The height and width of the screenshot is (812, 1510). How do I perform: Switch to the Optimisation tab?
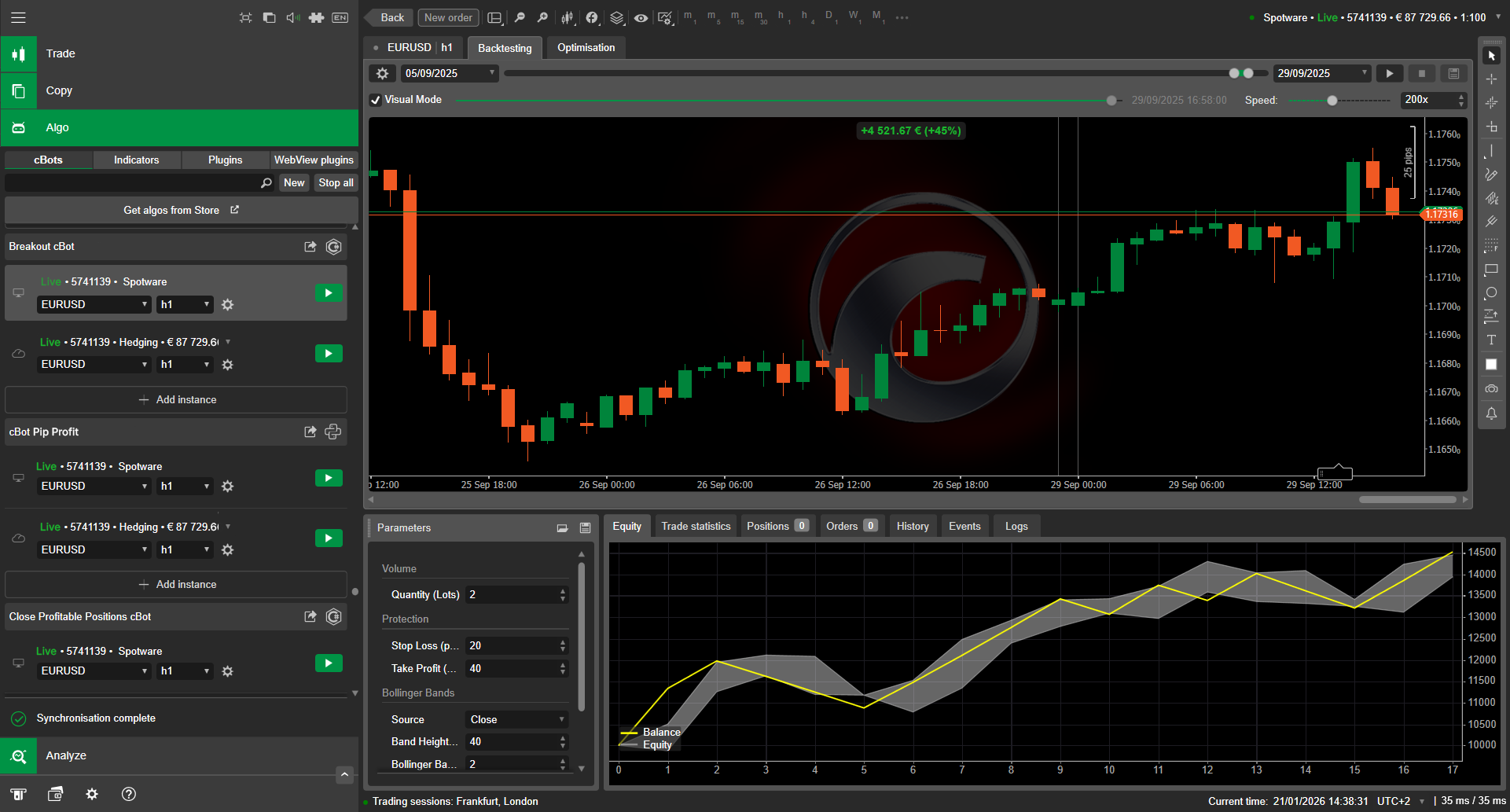tap(586, 47)
